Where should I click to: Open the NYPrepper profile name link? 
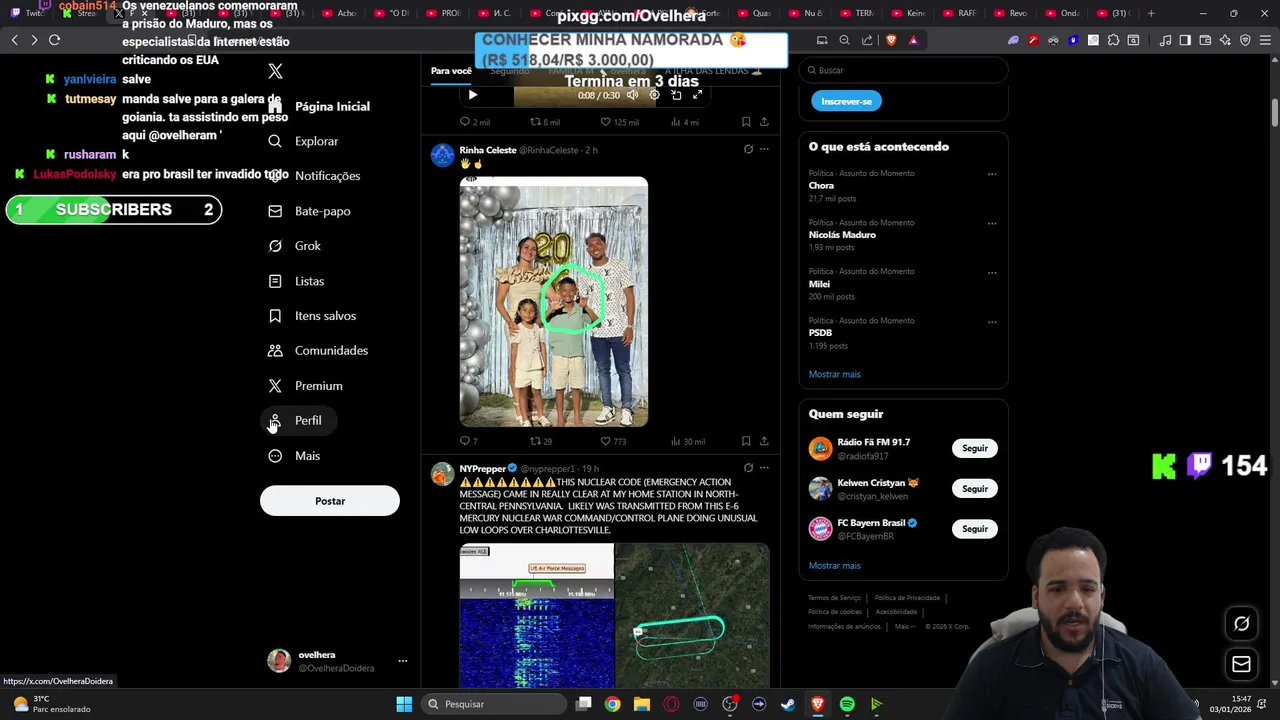point(483,469)
